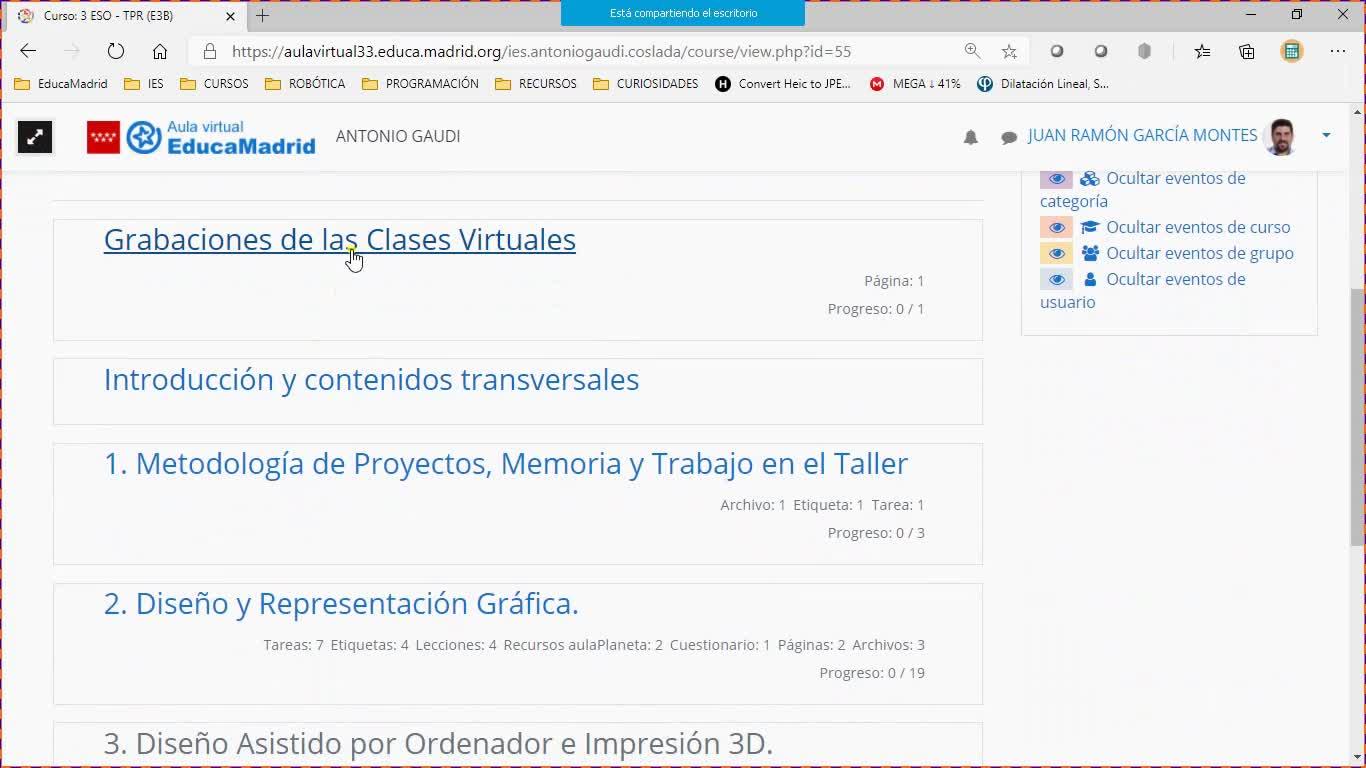
Task: Open browser Settings and more menu
Action: point(1338,51)
